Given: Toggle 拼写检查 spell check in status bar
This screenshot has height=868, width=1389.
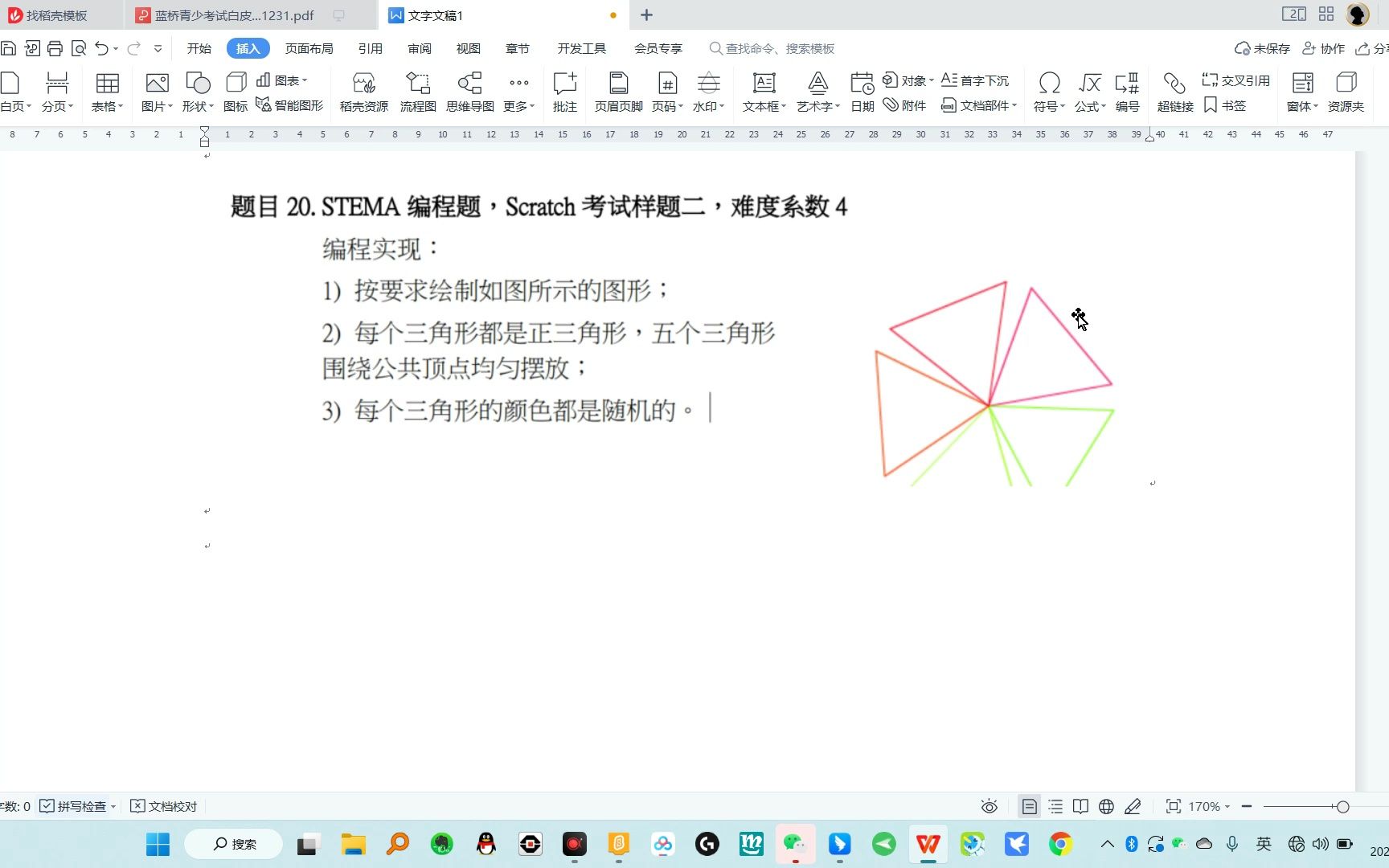Looking at the screenshot, I should pos(76,806).
